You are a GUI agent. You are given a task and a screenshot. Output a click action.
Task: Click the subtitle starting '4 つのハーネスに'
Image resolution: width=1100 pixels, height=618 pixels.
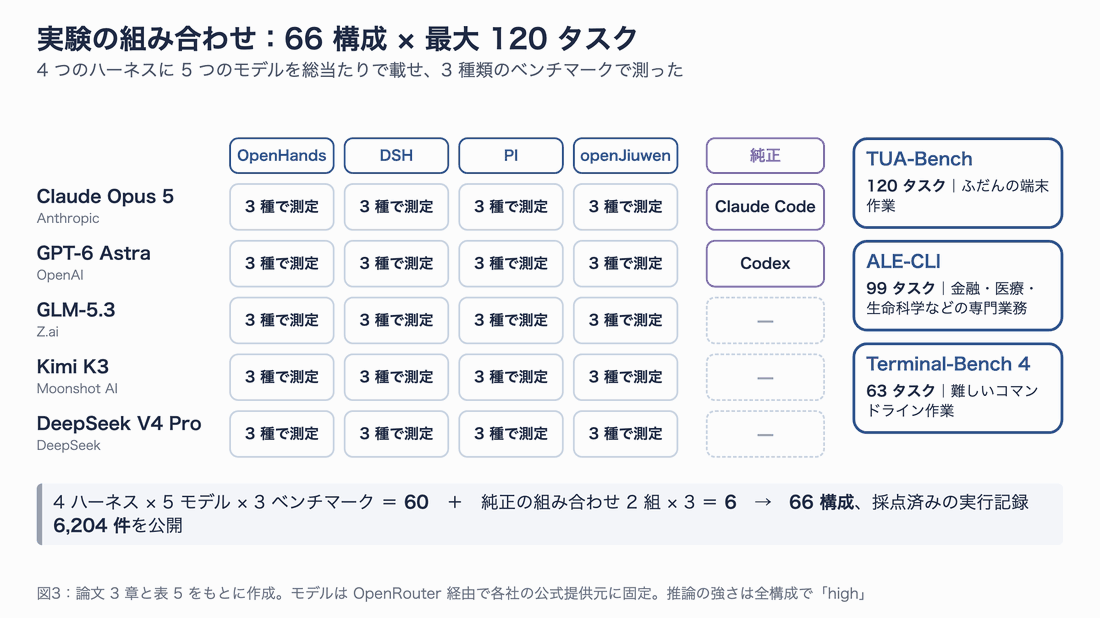[360, 70]
